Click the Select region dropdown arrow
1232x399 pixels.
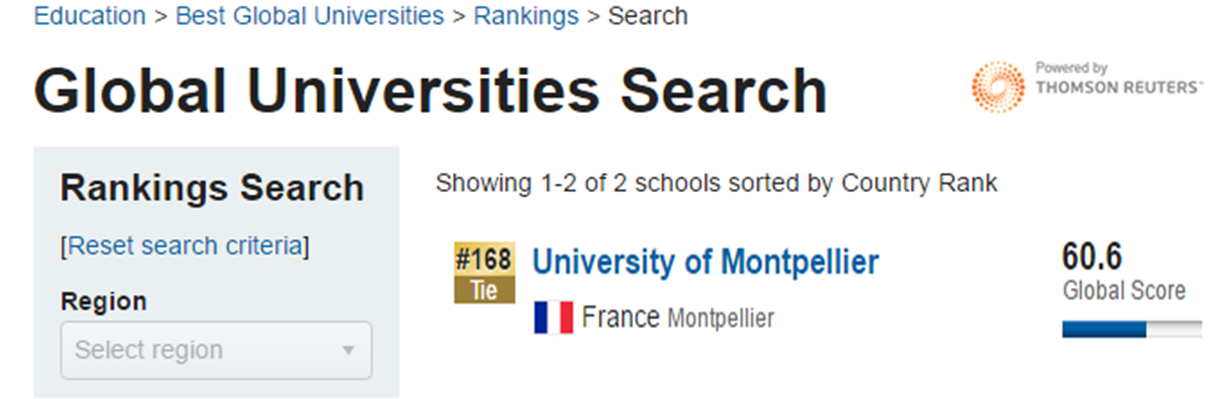pyautogui.click(x=348, y=351)
